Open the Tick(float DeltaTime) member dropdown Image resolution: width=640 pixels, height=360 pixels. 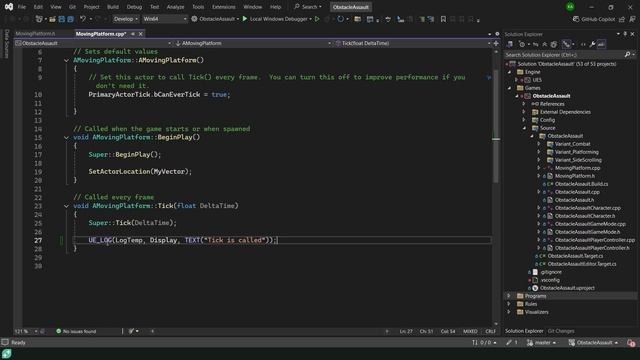point(413,43)
